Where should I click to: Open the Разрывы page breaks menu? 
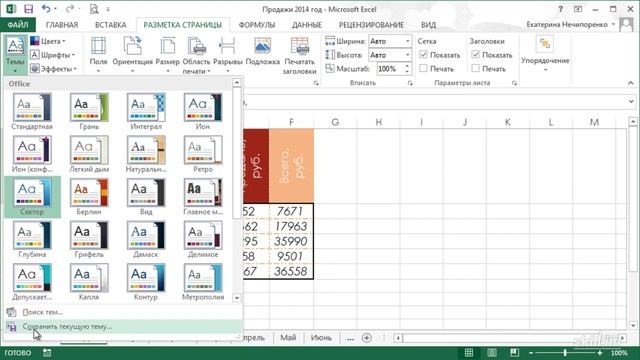(228, 55)
